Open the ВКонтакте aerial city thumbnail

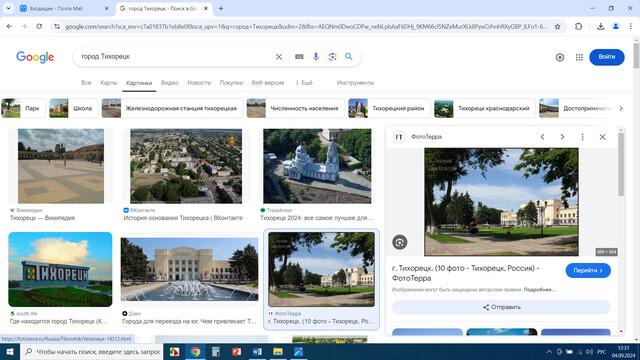(186, 166)
